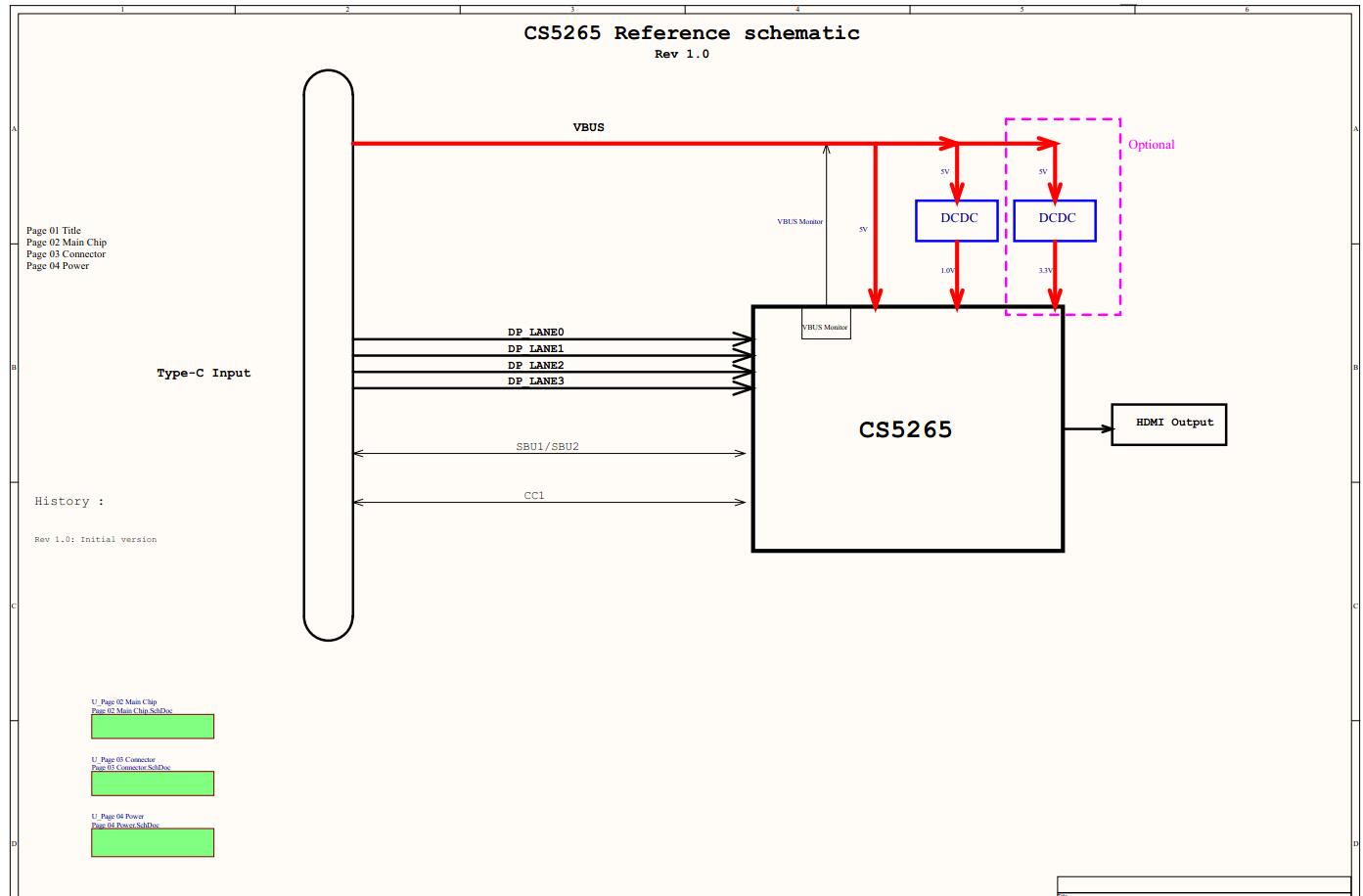Select the DP_LANE0 signal label
Image resolution: width=1363 pixels, height=896 pixels.
point(535,333)
